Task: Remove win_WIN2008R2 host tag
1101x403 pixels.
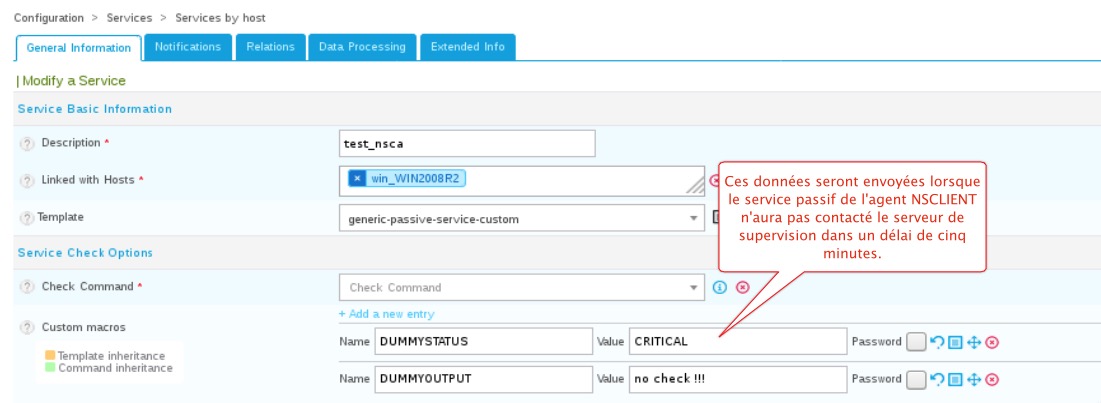Action: (x=358, y=179)
